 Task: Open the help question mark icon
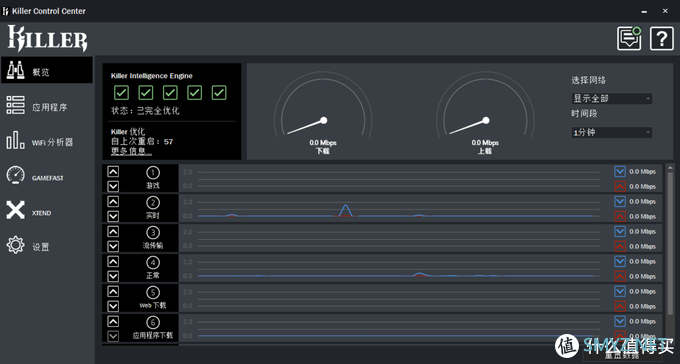662,39
